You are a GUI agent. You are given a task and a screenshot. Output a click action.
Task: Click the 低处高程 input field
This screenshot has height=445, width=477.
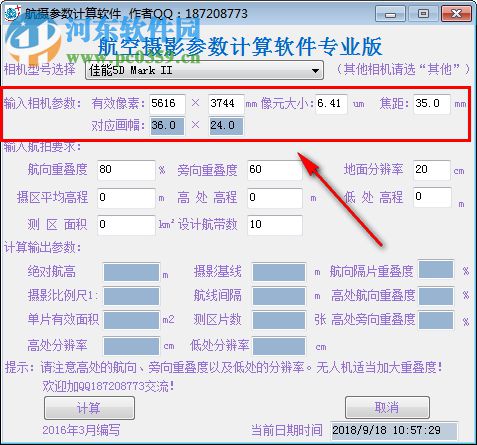pos(433,197)
